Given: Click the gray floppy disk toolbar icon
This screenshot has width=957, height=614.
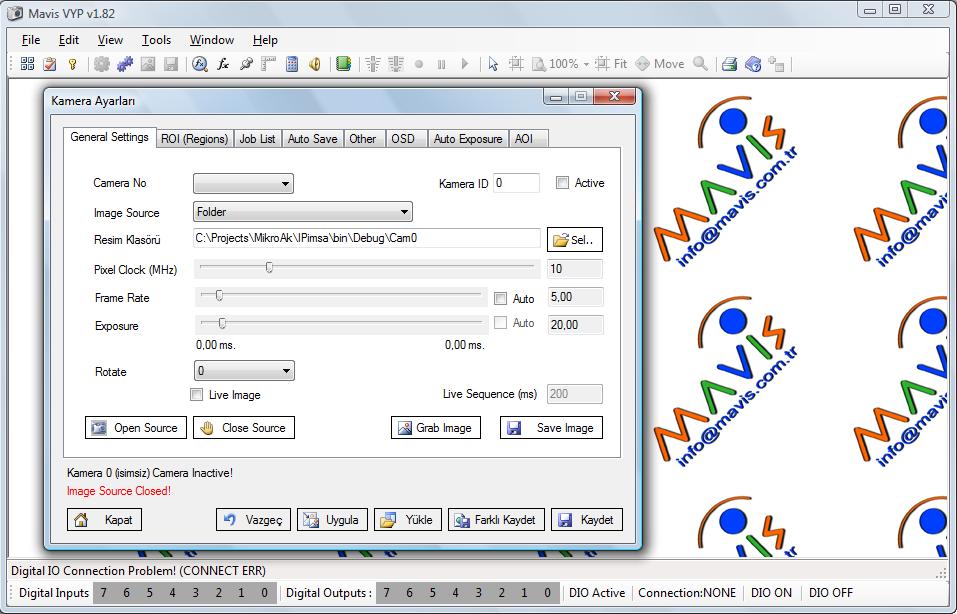Looking at the screenshot, I should click(171, 63).
